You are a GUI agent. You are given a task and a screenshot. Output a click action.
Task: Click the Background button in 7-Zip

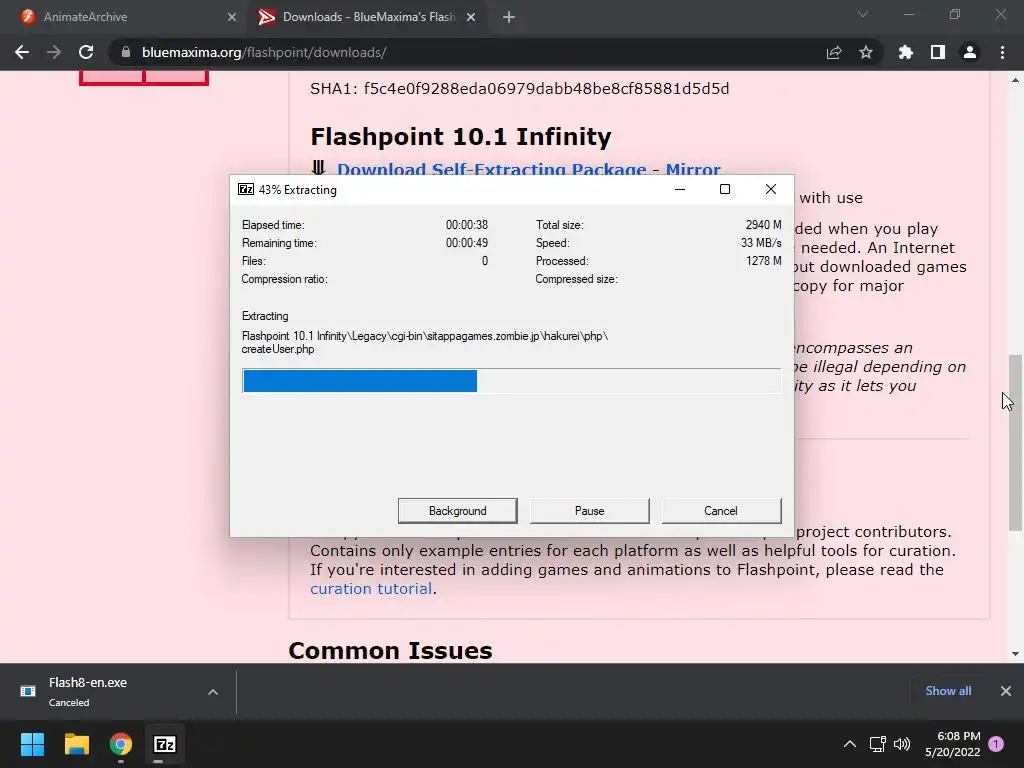(458, 511)
